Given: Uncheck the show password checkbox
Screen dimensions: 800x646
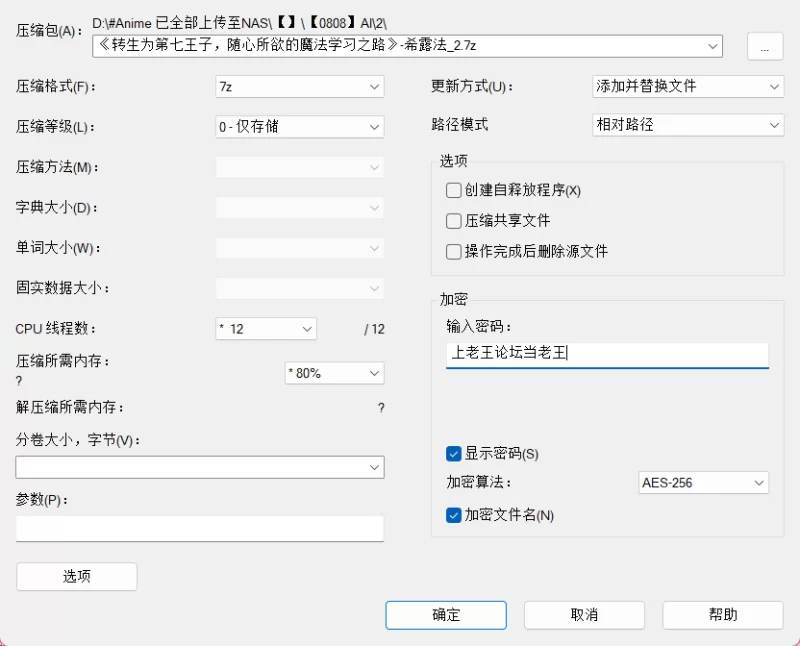Looking at the screenshot, I should pos(453,454).
